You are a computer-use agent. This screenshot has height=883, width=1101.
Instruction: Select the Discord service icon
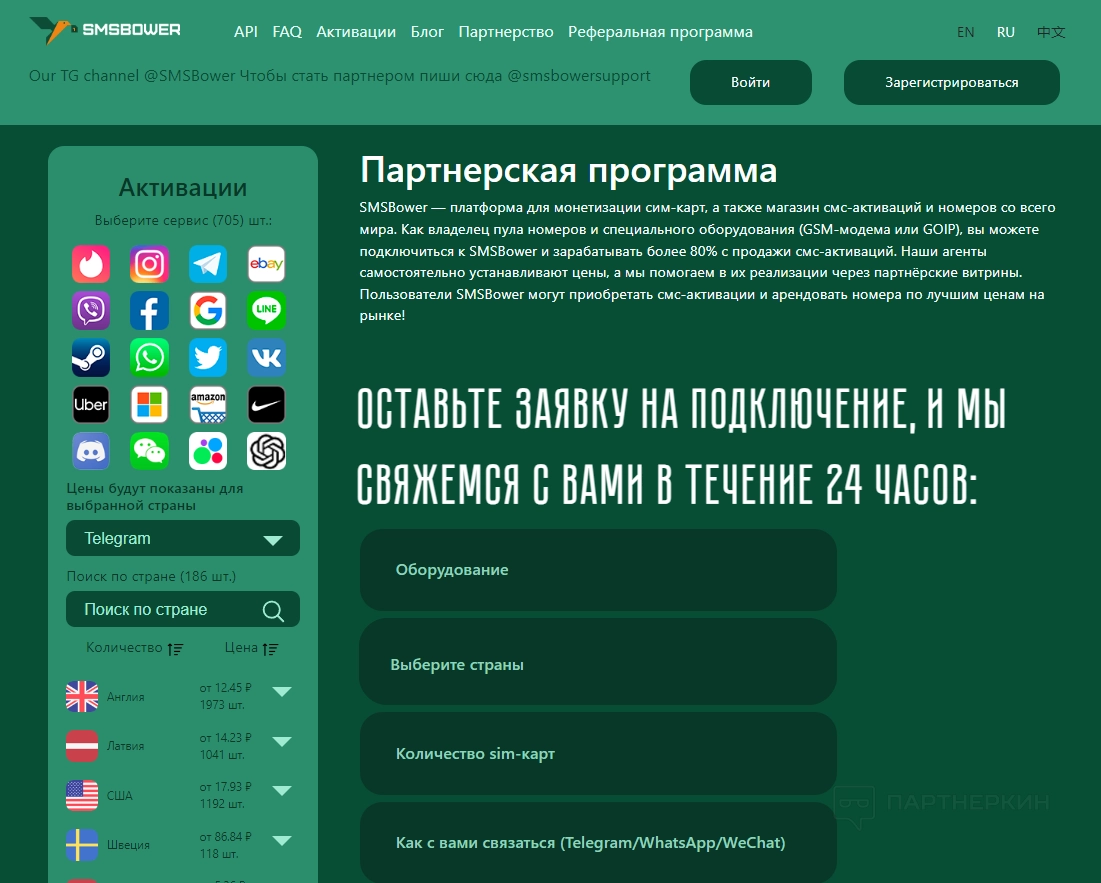pyautogui.click(x=91, y=451)
